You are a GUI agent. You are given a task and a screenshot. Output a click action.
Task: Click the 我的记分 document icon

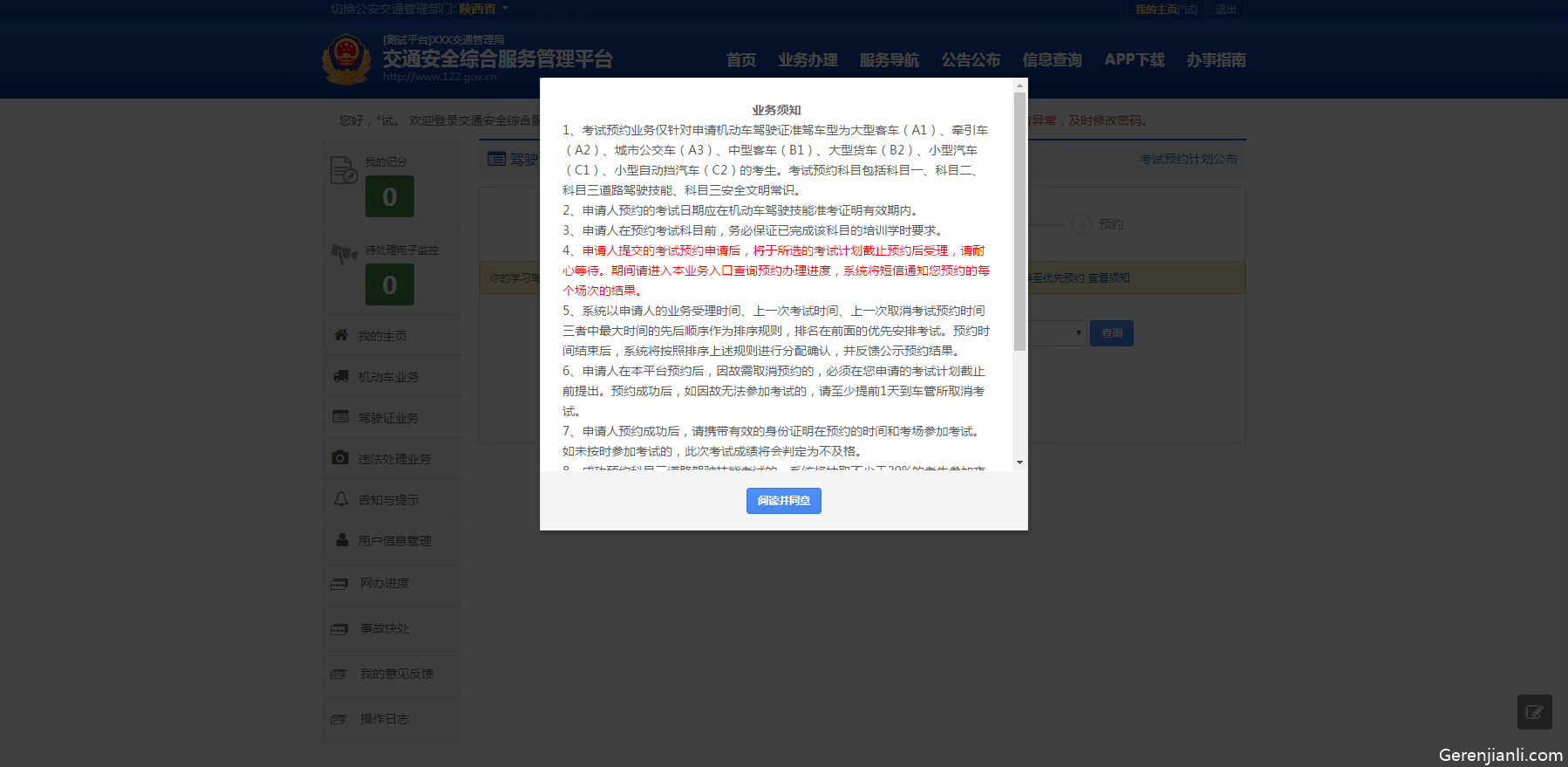[344, 170]
